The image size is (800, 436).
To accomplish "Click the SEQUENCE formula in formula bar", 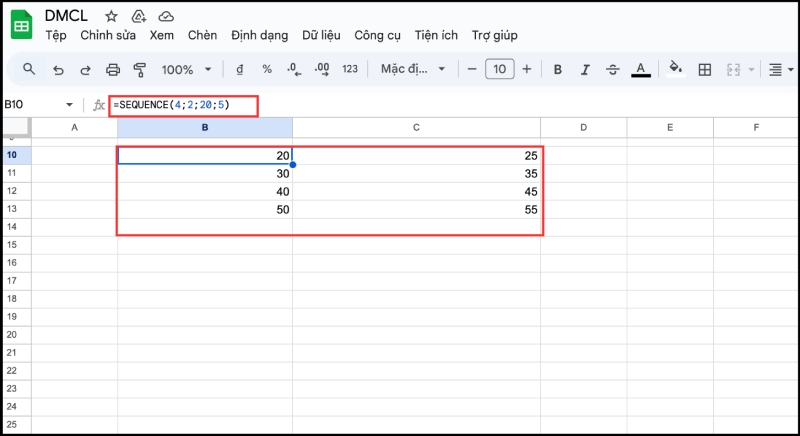I will click(171, 105).
